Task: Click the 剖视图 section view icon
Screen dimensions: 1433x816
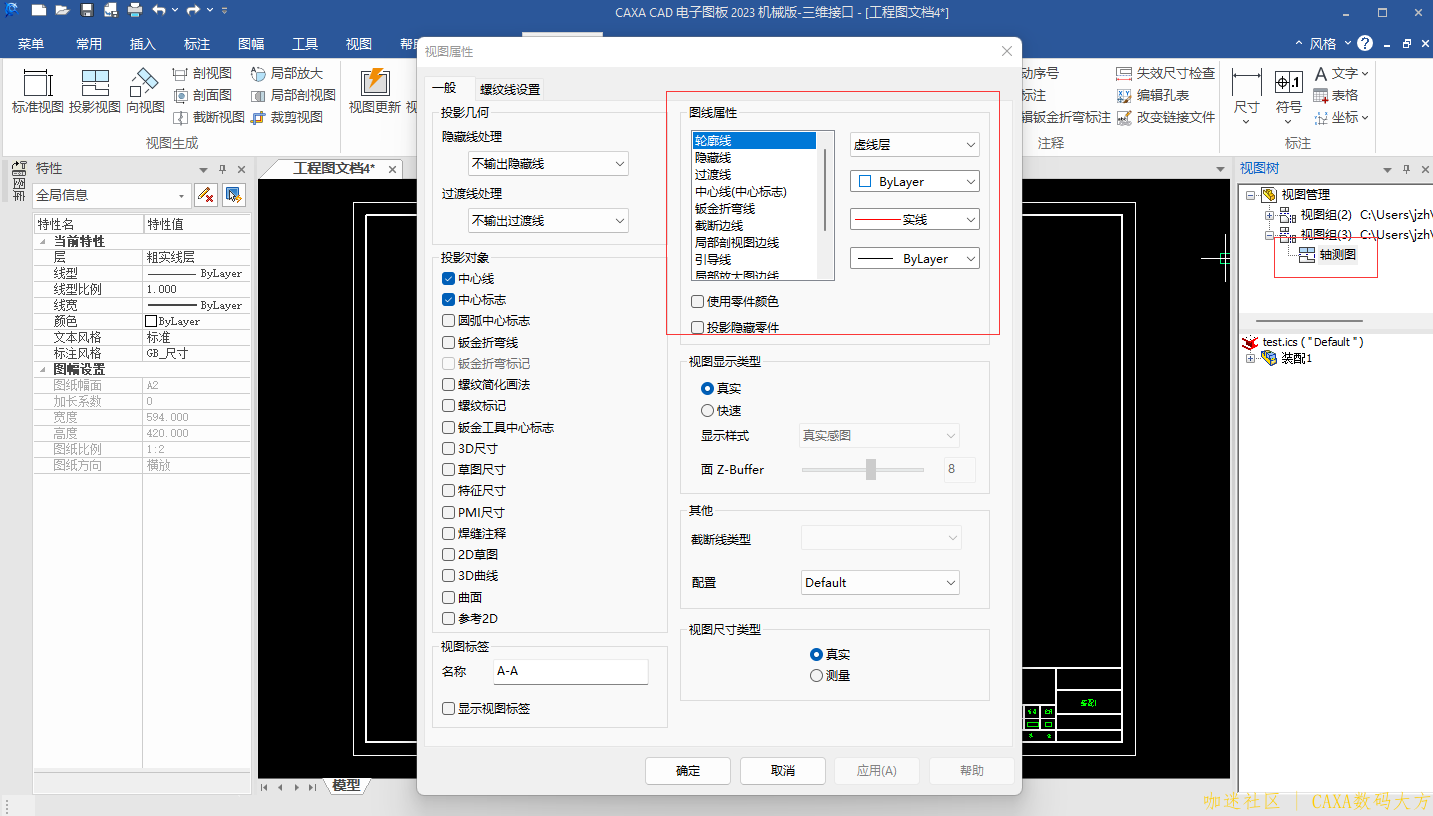Action: (180, 73)
